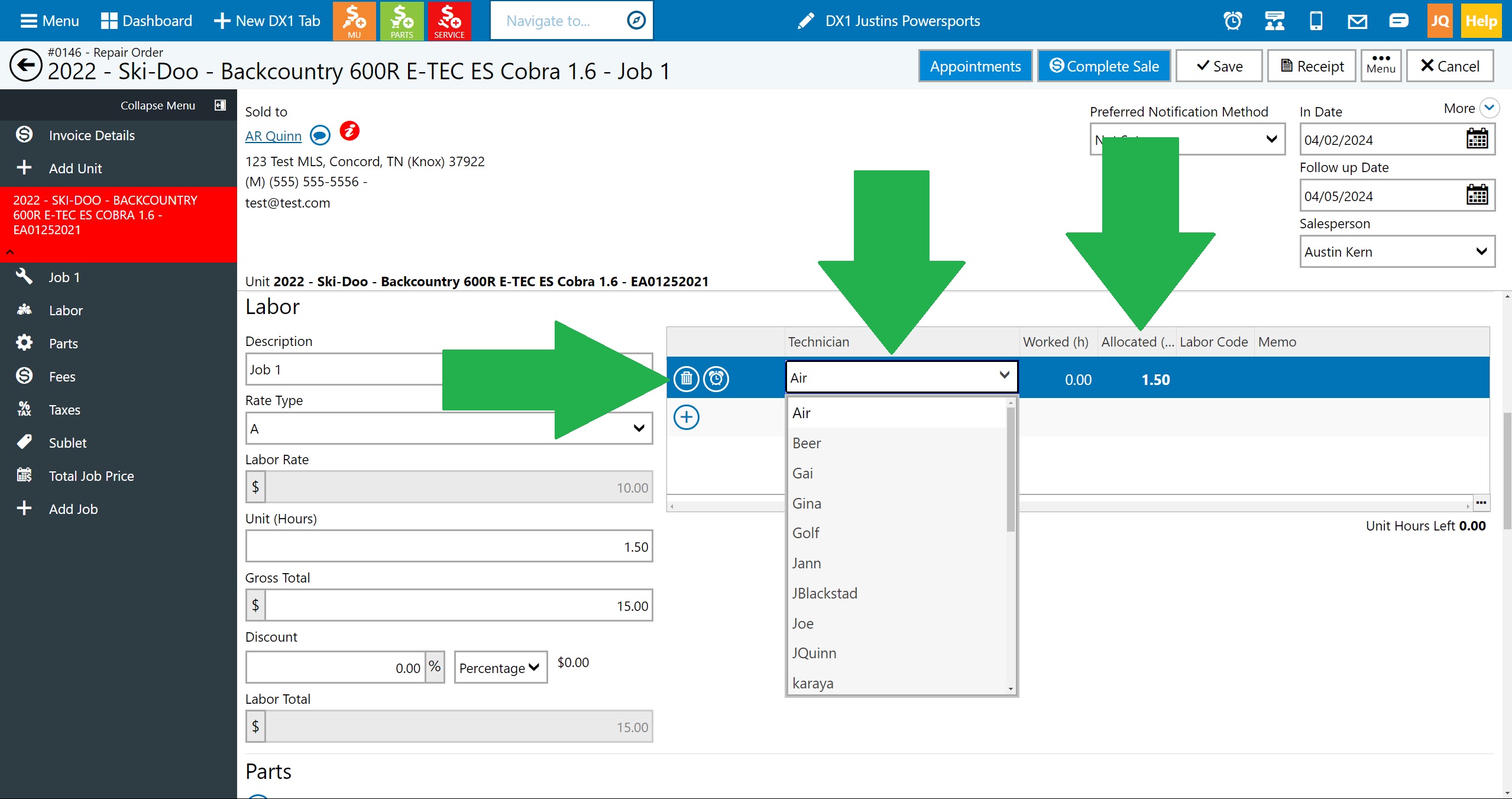Open the In Date calendar picker
The height and width of the screenshot is (799, 1512).
tap(1477, 140)
